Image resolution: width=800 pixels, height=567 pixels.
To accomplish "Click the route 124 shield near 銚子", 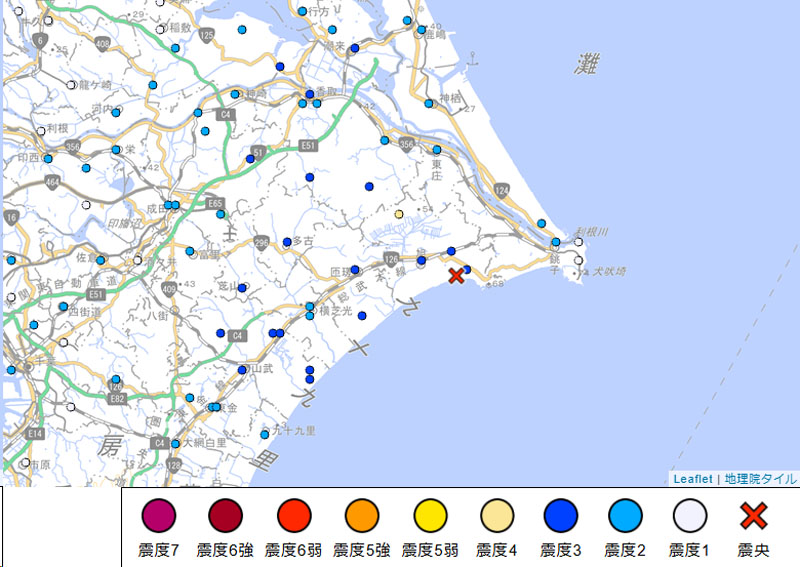I will [502, 191].
